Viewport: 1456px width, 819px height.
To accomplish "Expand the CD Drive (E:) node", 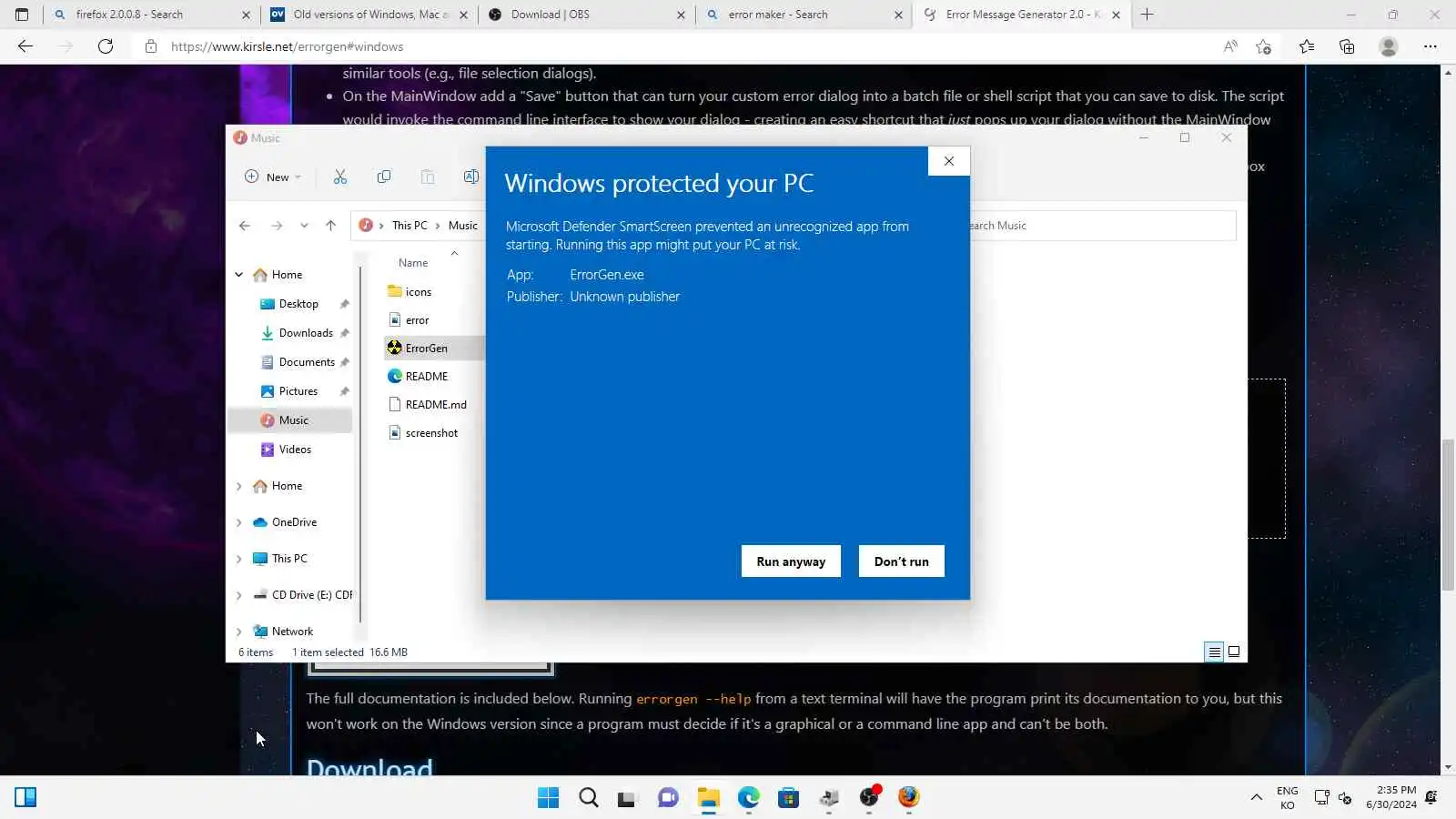I will click(x=238, y=595).
